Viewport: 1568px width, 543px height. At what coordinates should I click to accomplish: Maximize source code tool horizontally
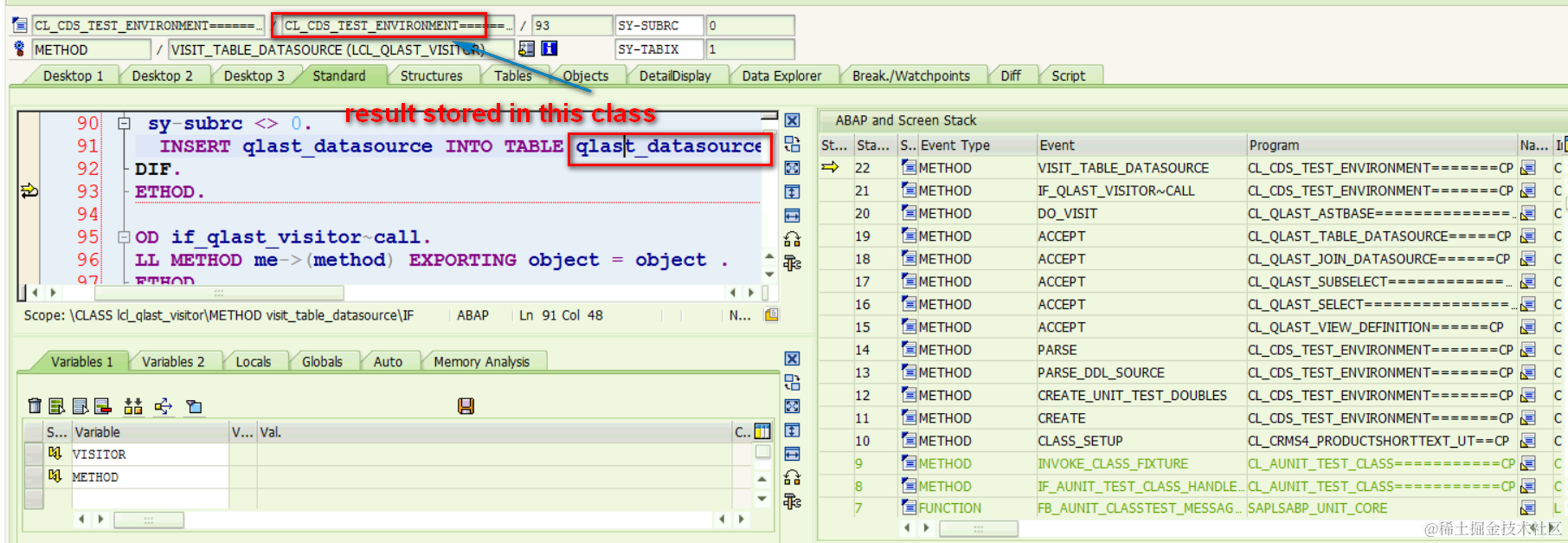coord(792,216)
